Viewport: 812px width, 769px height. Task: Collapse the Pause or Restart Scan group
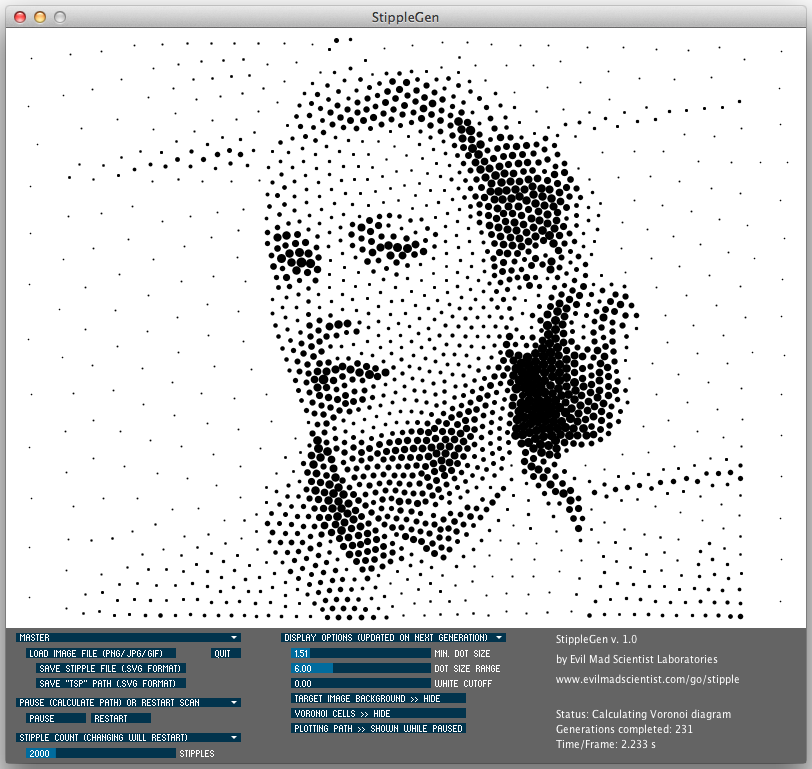click(234, 702)
